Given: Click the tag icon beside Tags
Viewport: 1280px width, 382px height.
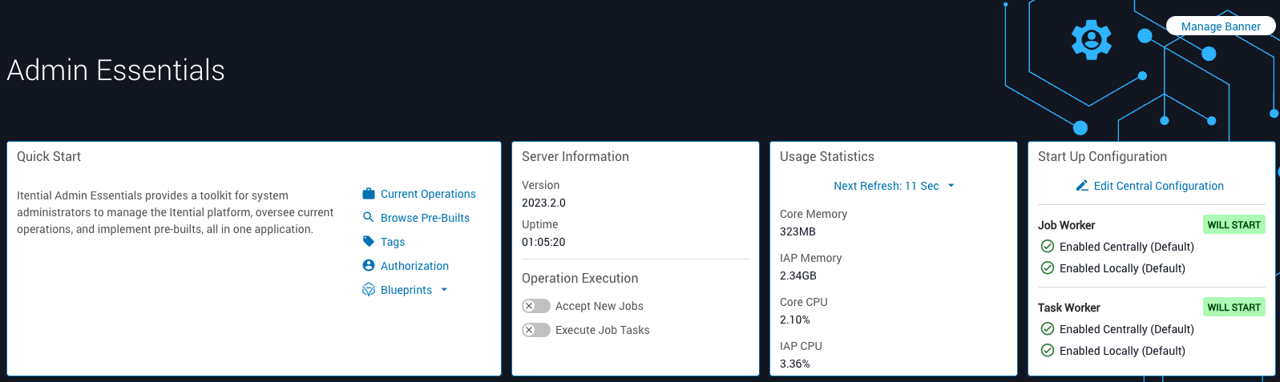Looking at the screenshot, I should [x=368, y=242].
